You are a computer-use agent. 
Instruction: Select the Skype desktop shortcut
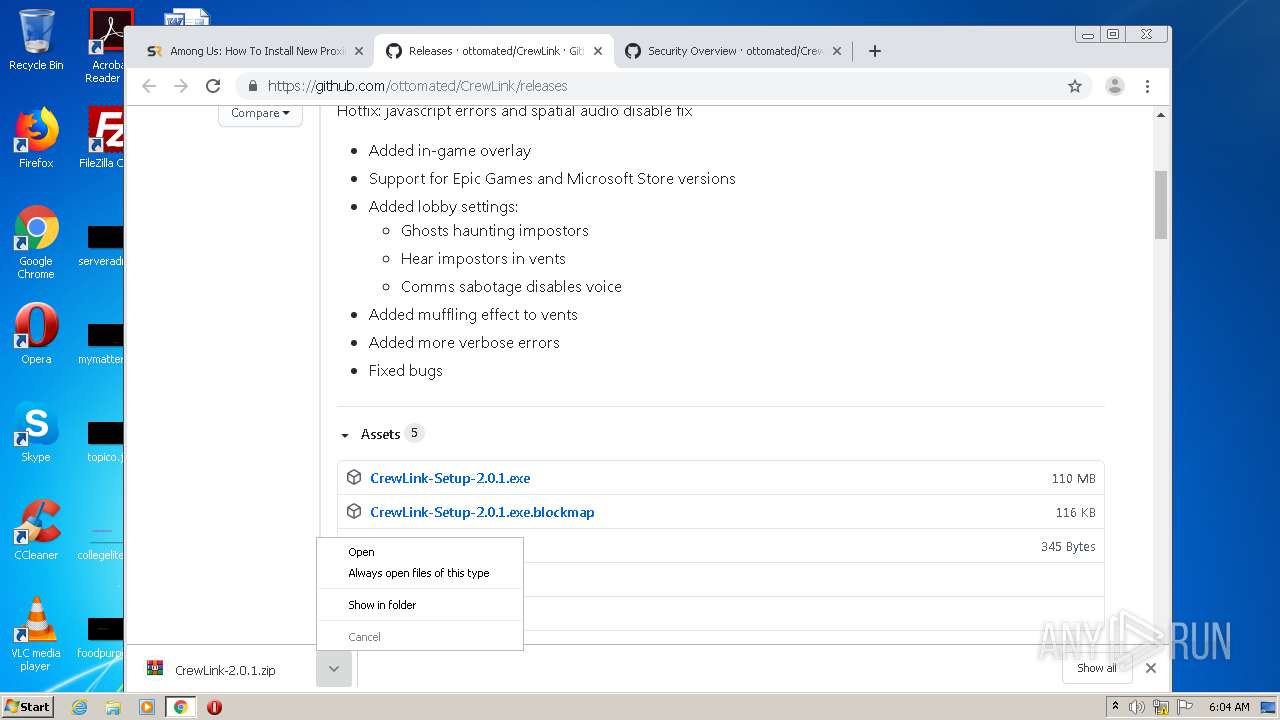pos(36,432)
